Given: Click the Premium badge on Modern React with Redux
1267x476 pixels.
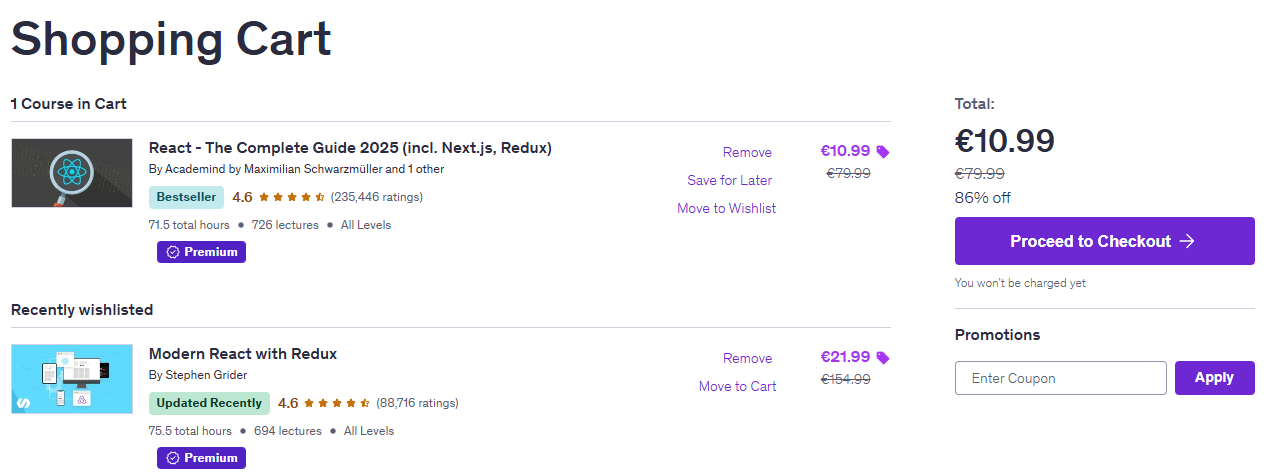Looking at the screenshot, I should tap(201, 458).
